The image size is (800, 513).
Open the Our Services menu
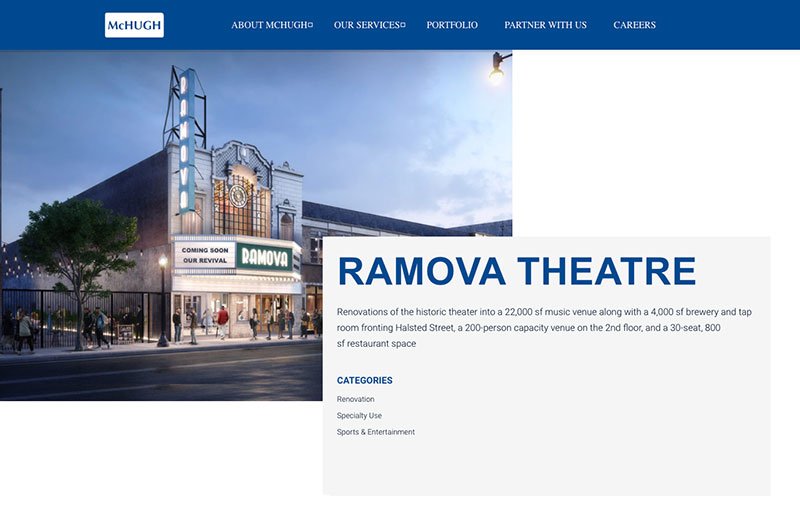pos(366,25)
